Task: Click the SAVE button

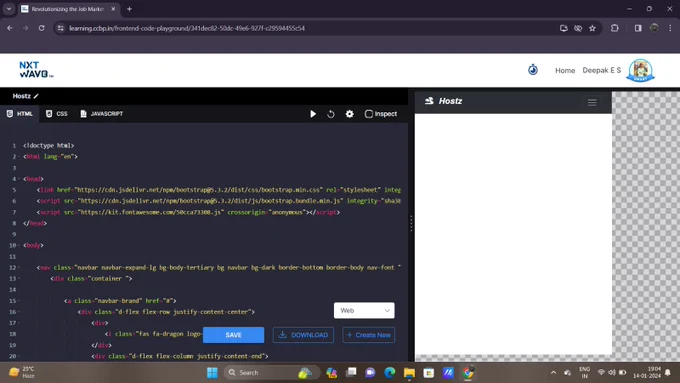Action: click(233, 335)
